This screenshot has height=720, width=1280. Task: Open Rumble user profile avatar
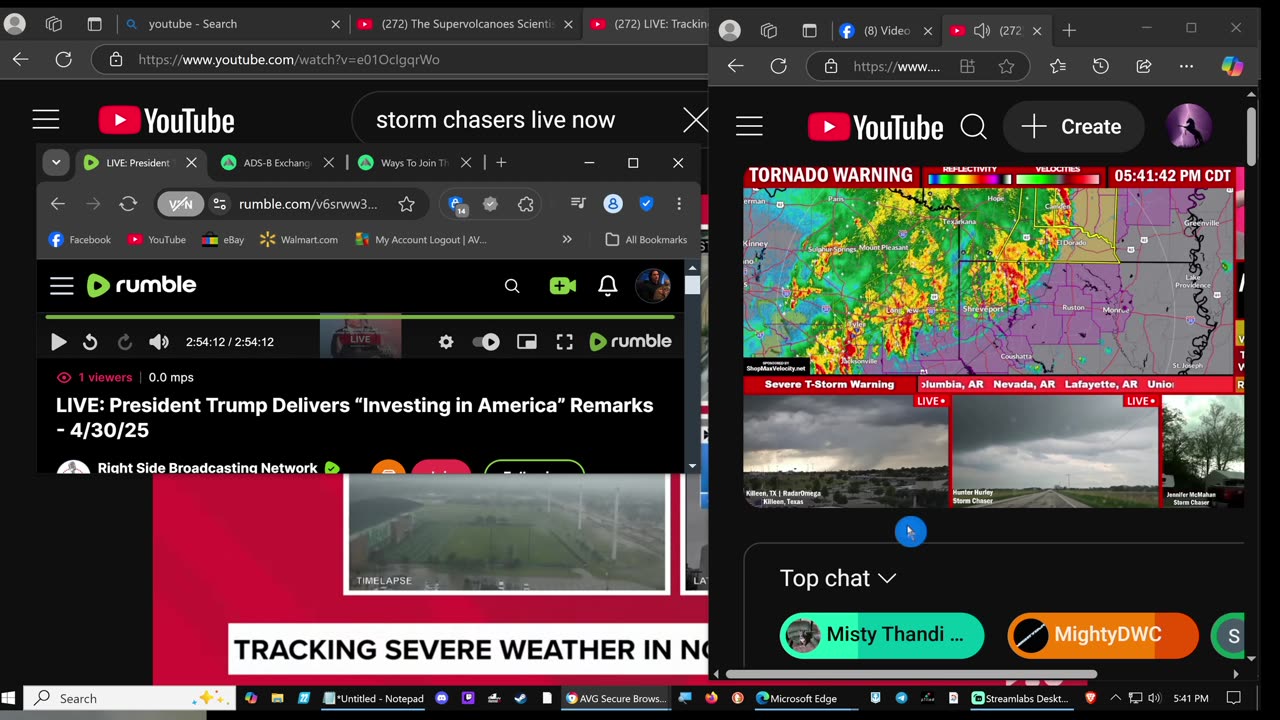(x=653, y=286)
